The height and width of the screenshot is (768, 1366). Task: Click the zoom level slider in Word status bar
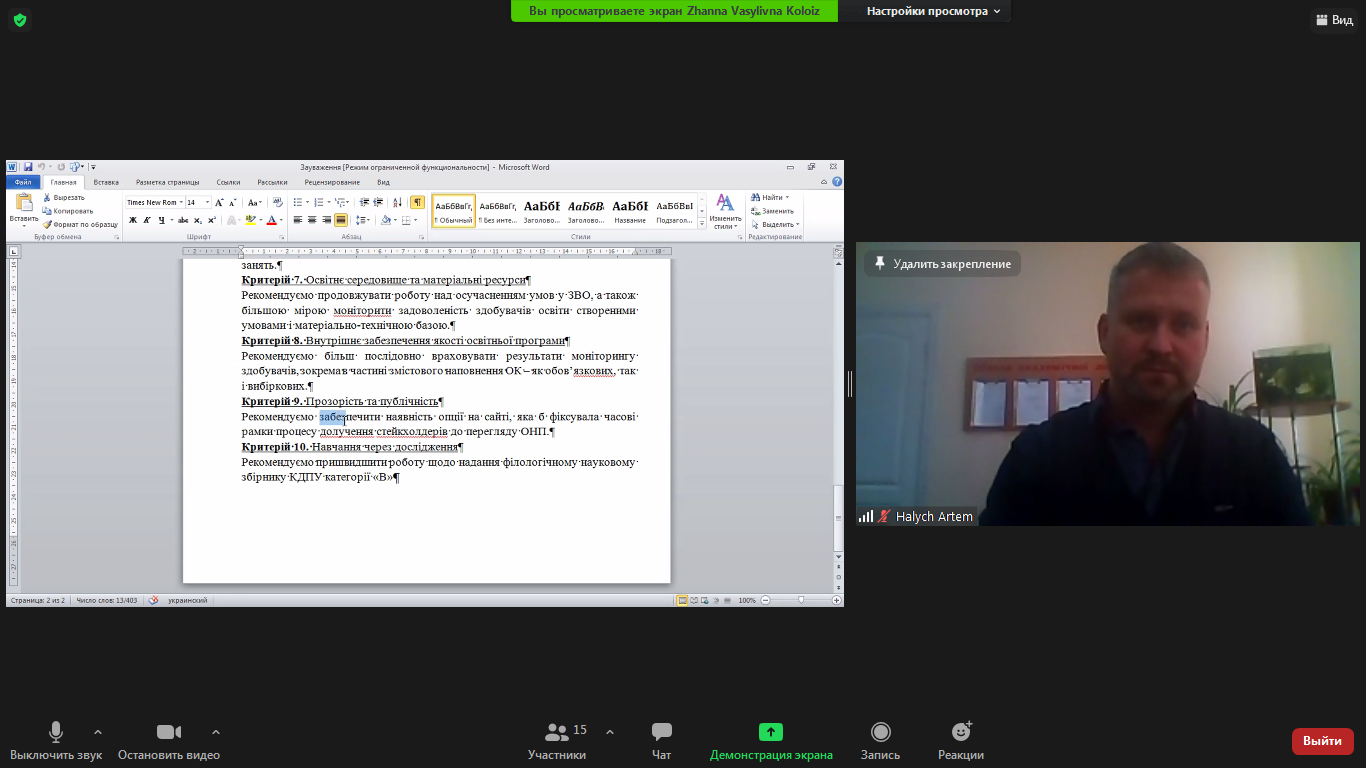801,600
